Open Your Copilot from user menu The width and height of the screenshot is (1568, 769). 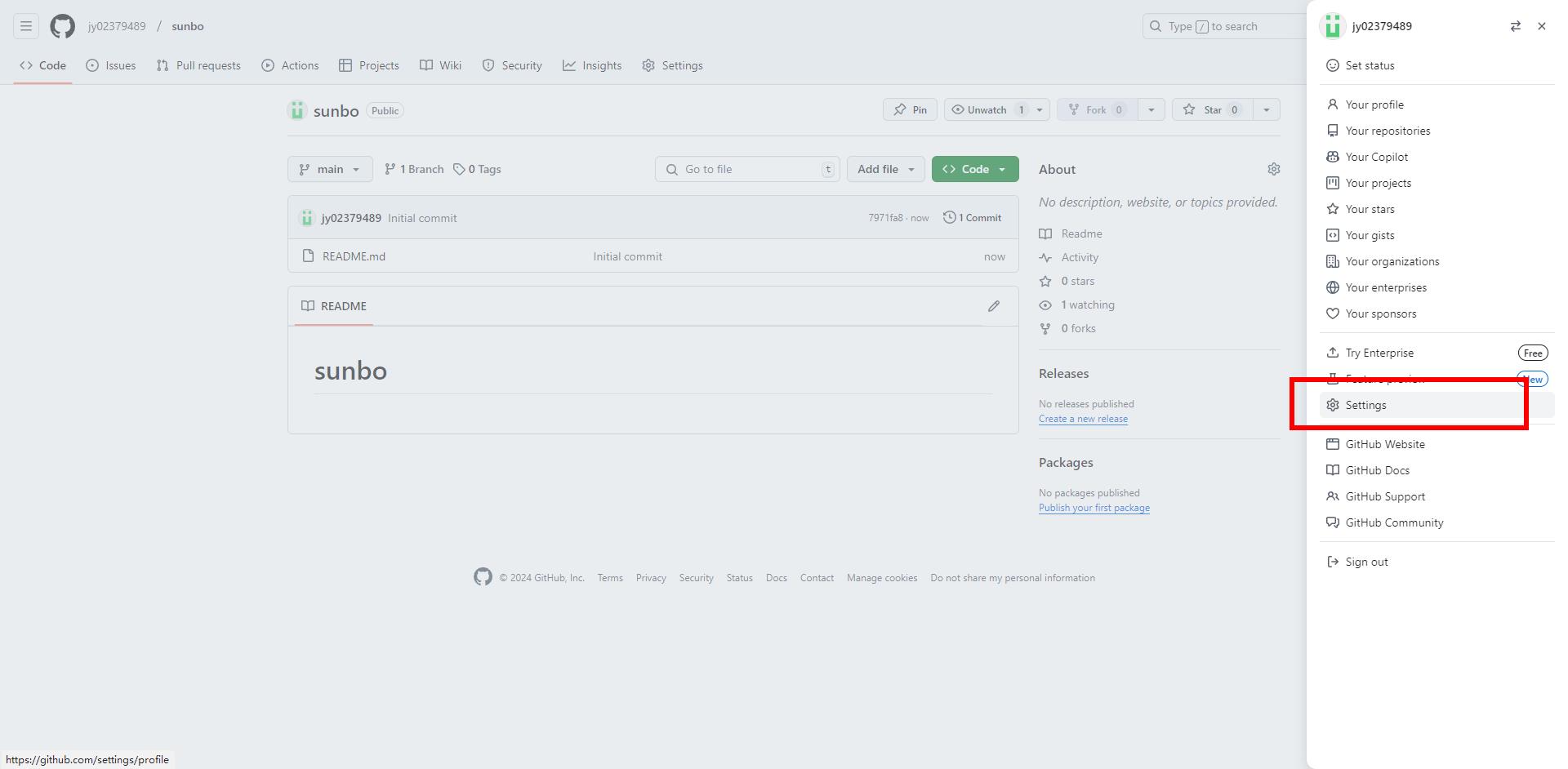[1437, 157]
